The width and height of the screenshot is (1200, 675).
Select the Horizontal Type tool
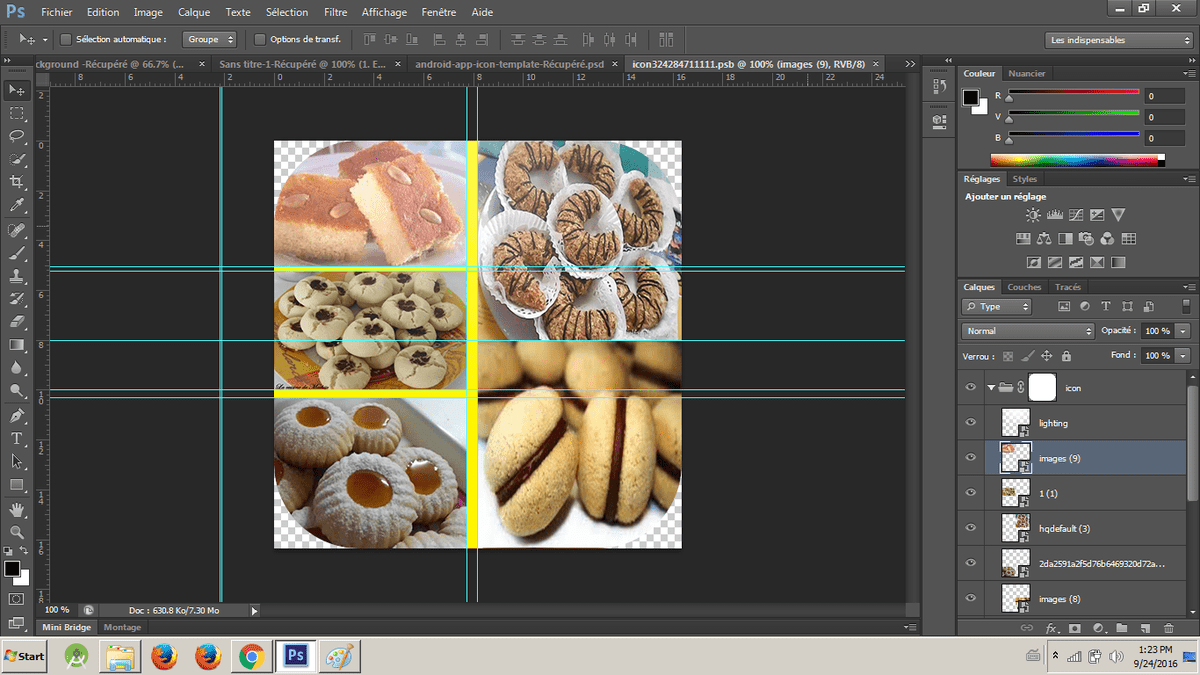[x=17, y=438]
